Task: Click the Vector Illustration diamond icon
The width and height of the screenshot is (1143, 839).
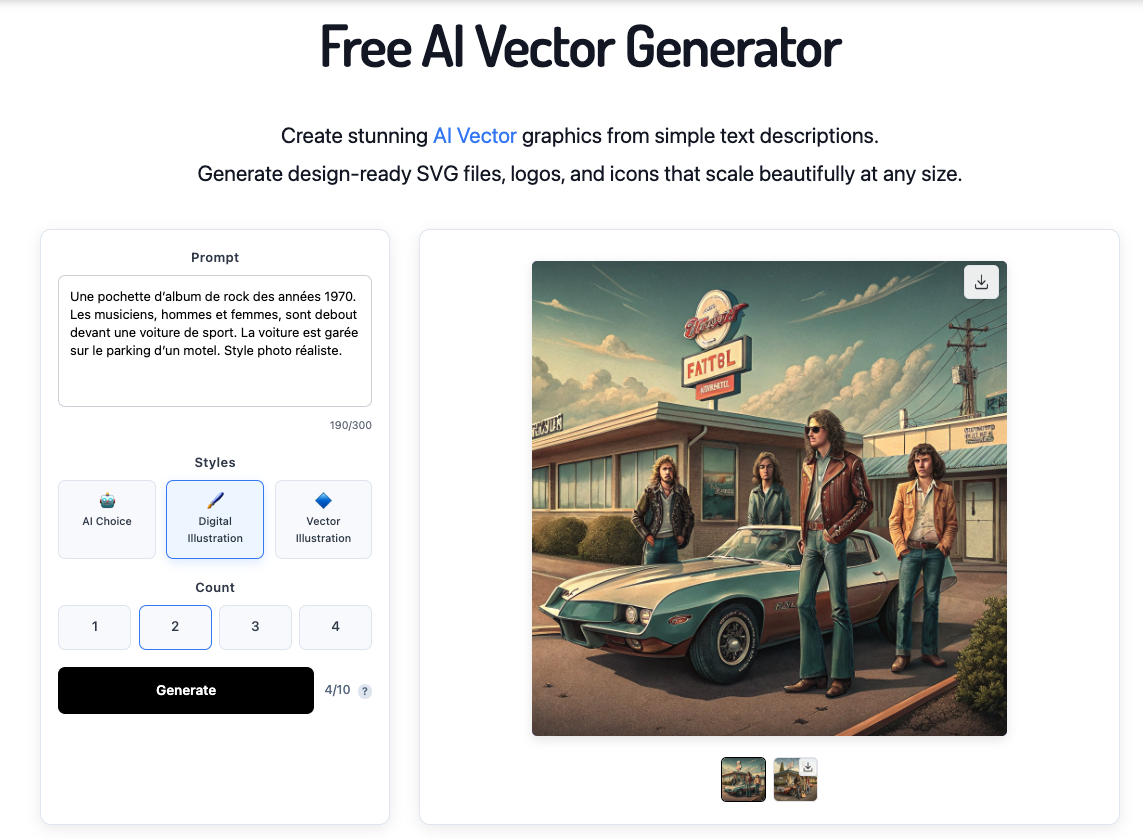Action: 324,500
